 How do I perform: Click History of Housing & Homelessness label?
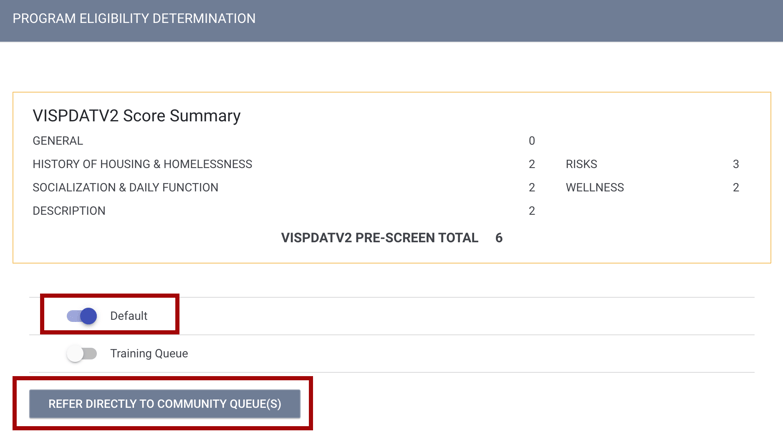point(142,164)
